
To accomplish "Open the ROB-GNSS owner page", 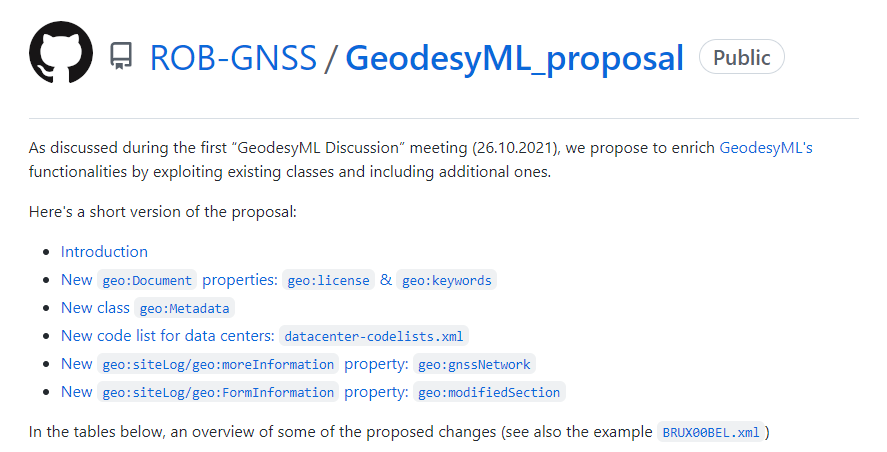I will coord(231,57).
